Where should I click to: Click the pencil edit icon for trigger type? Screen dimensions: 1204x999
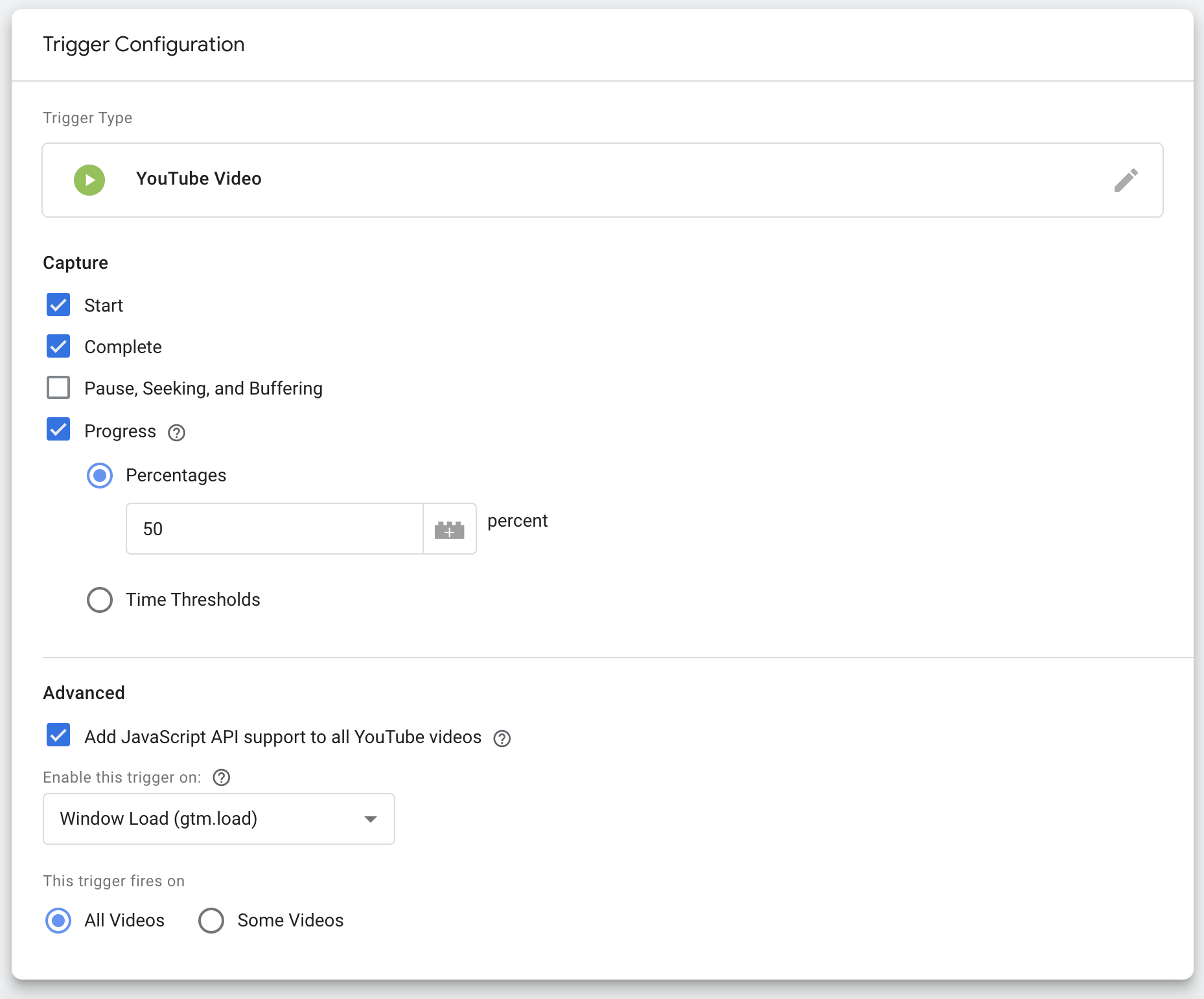click(1126, 180)
